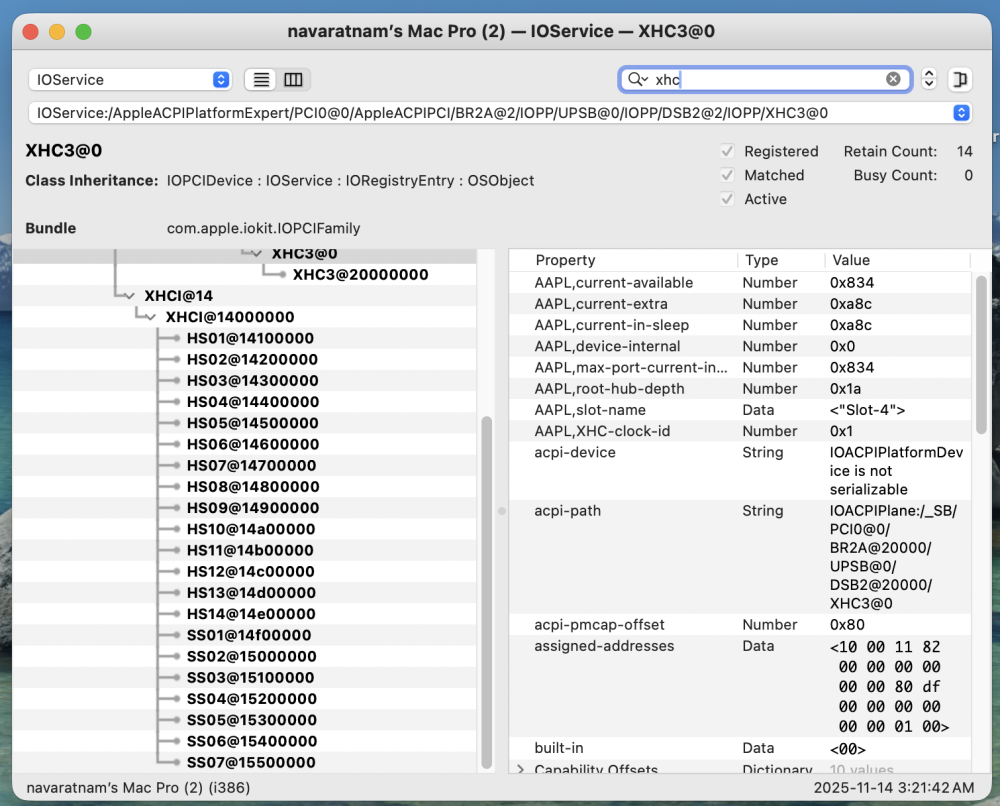
Task: Select HS11@14b00000 in the tree
Action: tap(250, 550)
